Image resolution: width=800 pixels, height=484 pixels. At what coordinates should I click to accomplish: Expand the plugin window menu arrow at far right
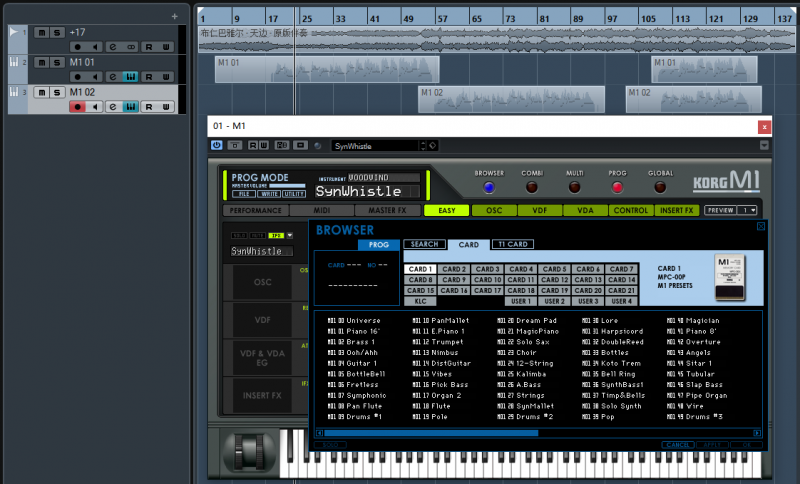coord(764,146)
